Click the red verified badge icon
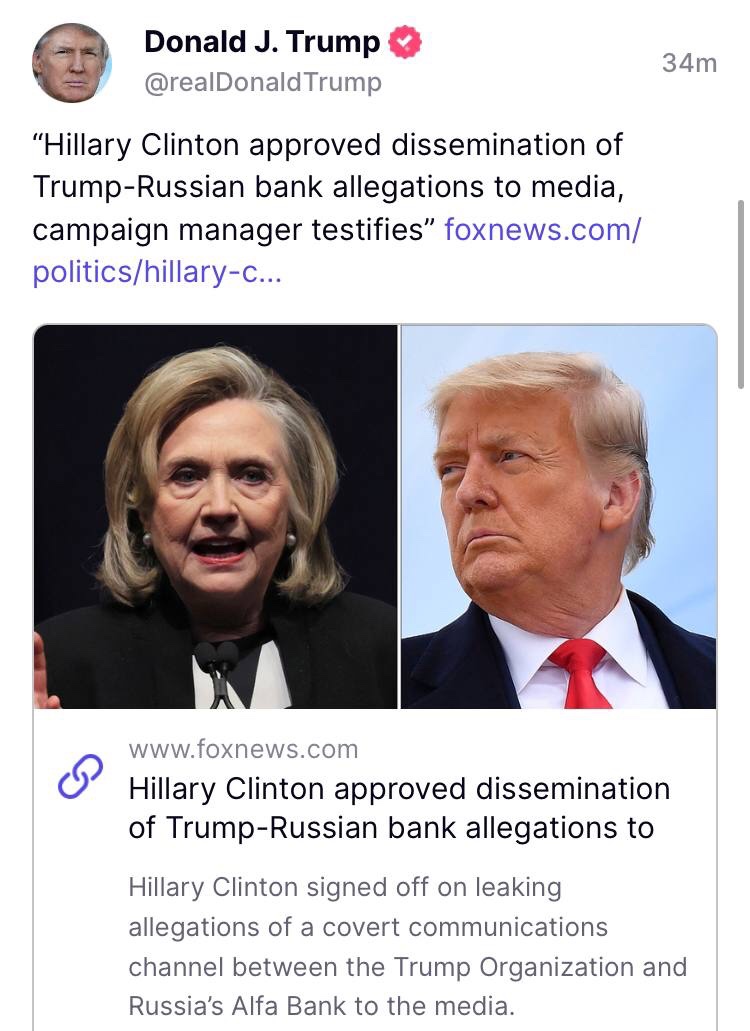The height and width of the screenshot is (1031, 750). pos(405,42)
